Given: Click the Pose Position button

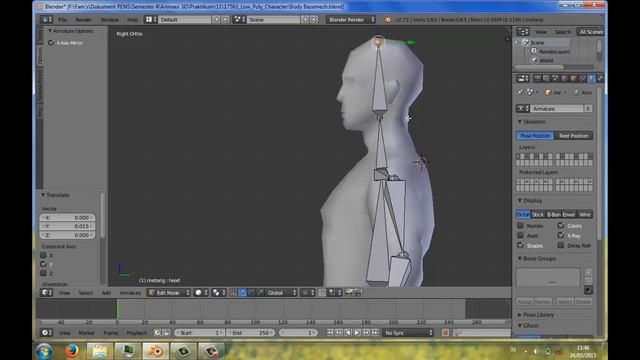Looking at the screenshot, I should coord(535,136).
